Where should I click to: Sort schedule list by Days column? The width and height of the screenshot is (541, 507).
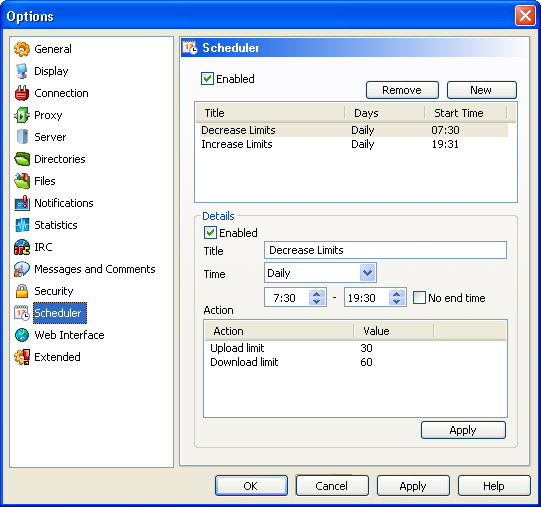coord(385,113)
